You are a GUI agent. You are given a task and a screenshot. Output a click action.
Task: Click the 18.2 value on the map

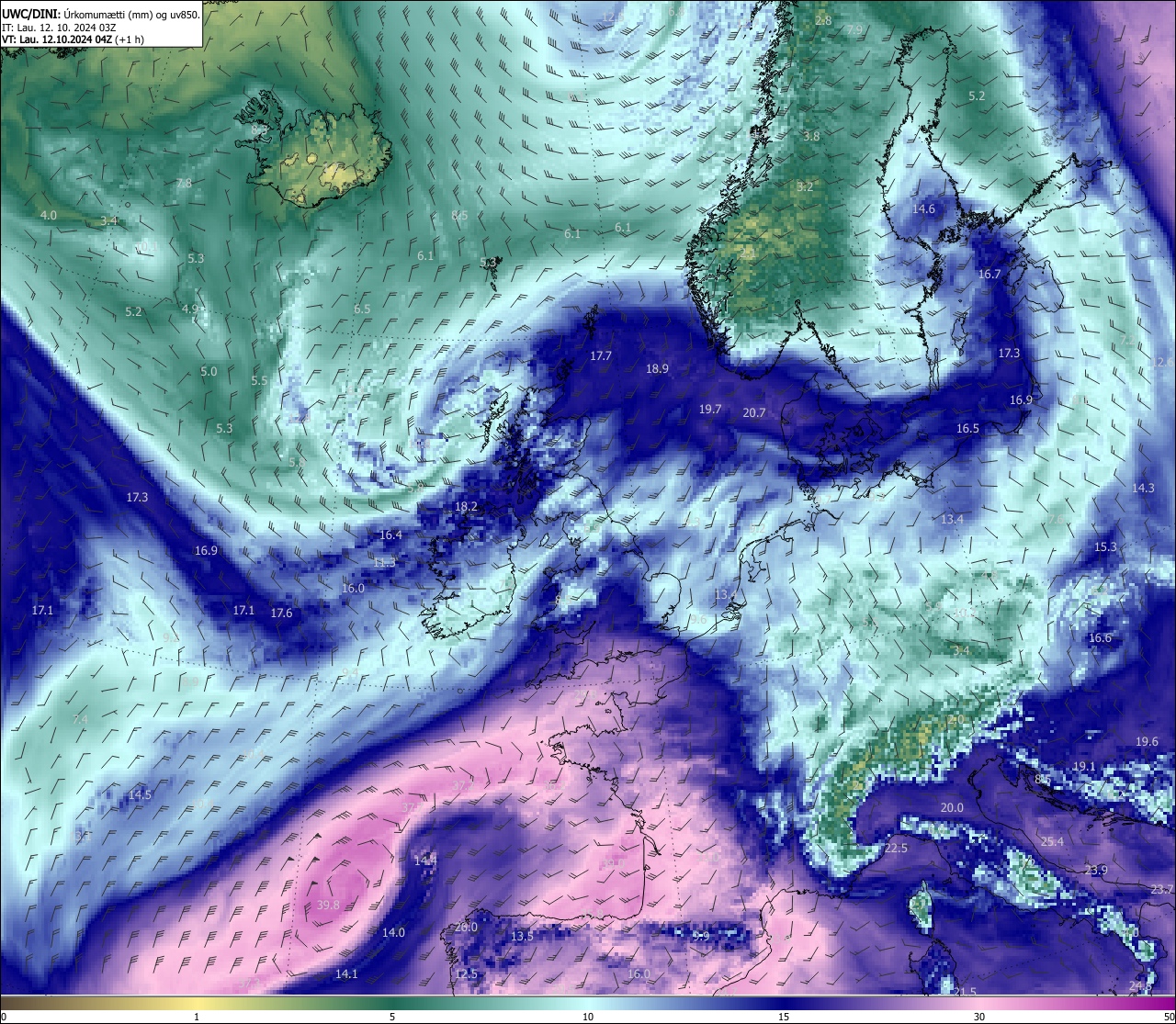[466, 506]
